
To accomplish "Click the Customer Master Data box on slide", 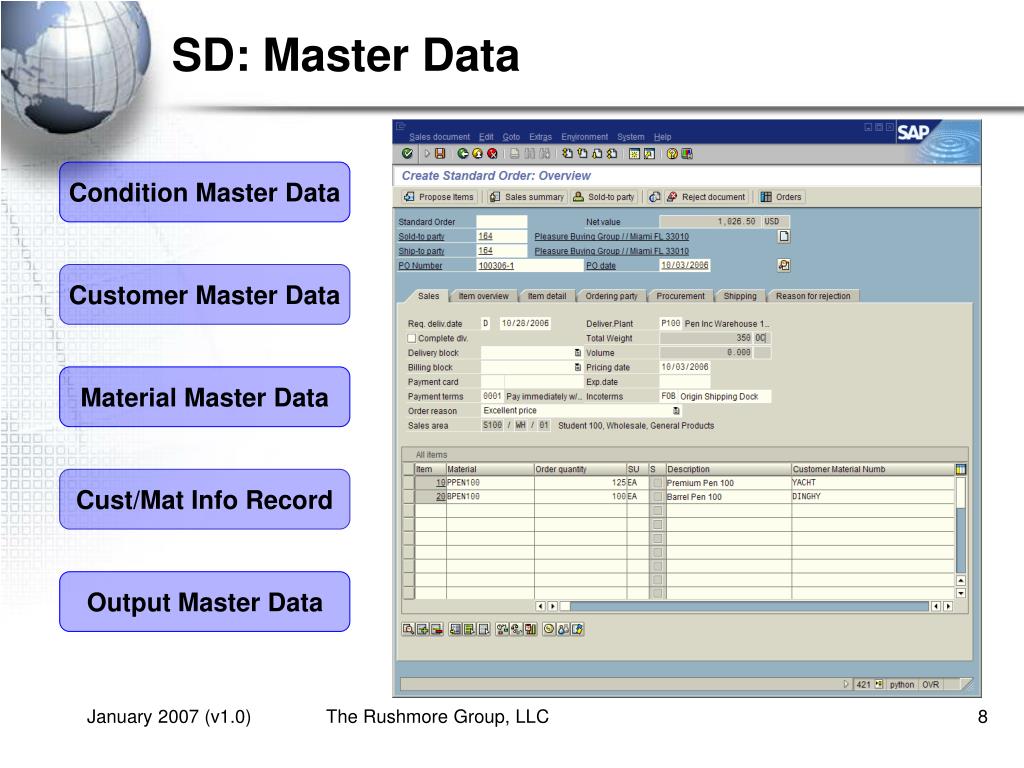I will pos(204,295).
